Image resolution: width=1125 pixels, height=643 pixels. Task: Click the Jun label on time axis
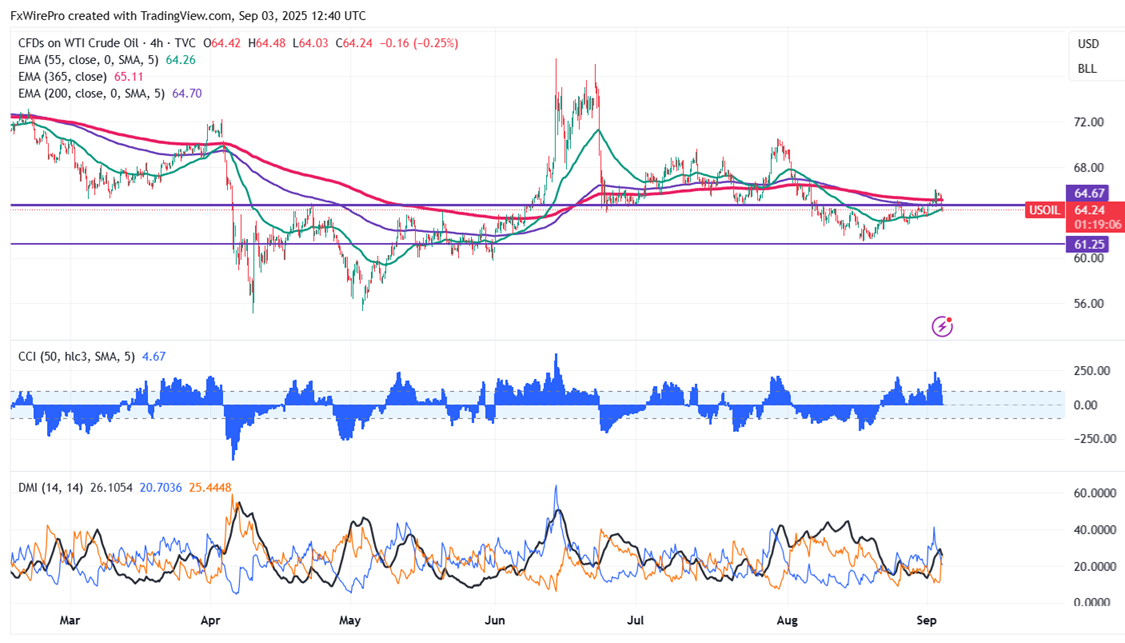494,620
